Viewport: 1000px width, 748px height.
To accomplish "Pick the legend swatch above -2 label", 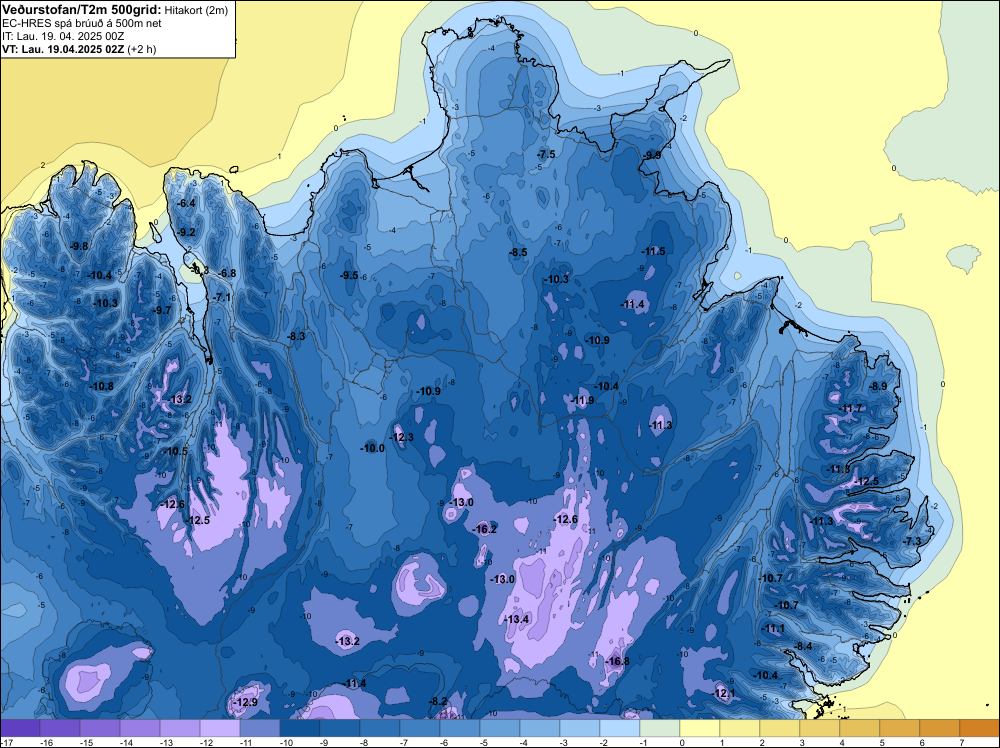I will pos(620,728).
